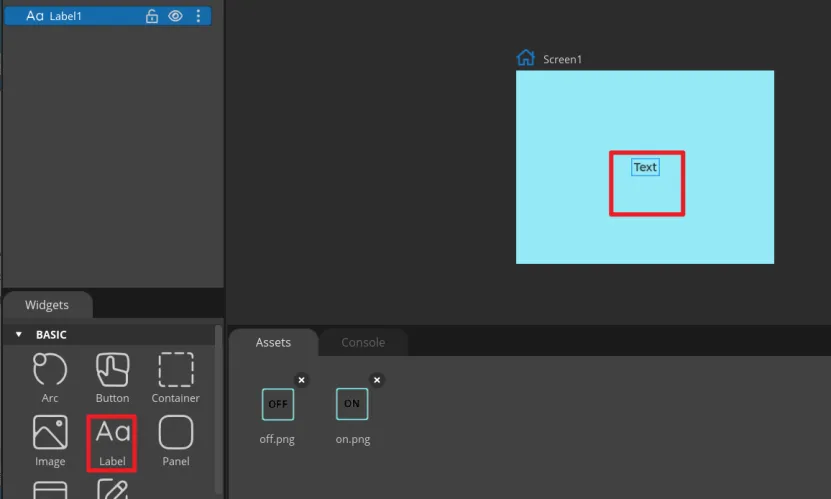
Task: Select the on.png asset thumbnail
Action: coord(352,404)
